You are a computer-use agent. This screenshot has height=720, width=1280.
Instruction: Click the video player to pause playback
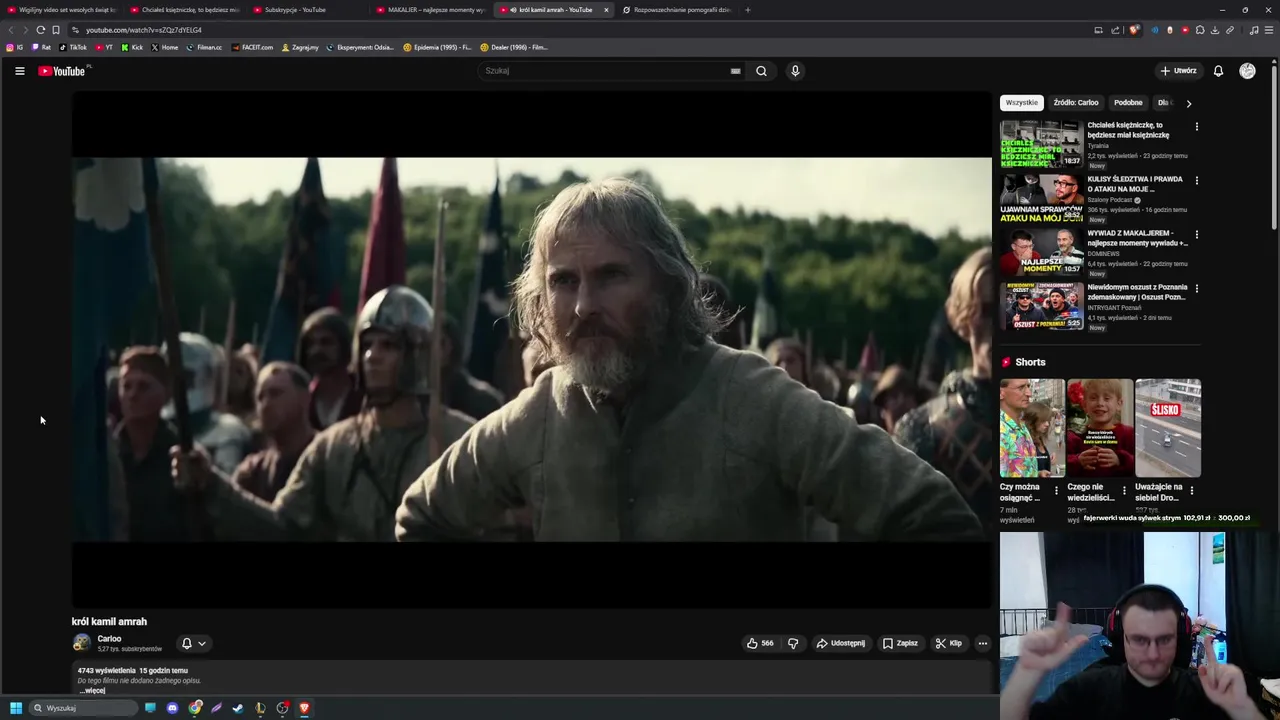532,350
